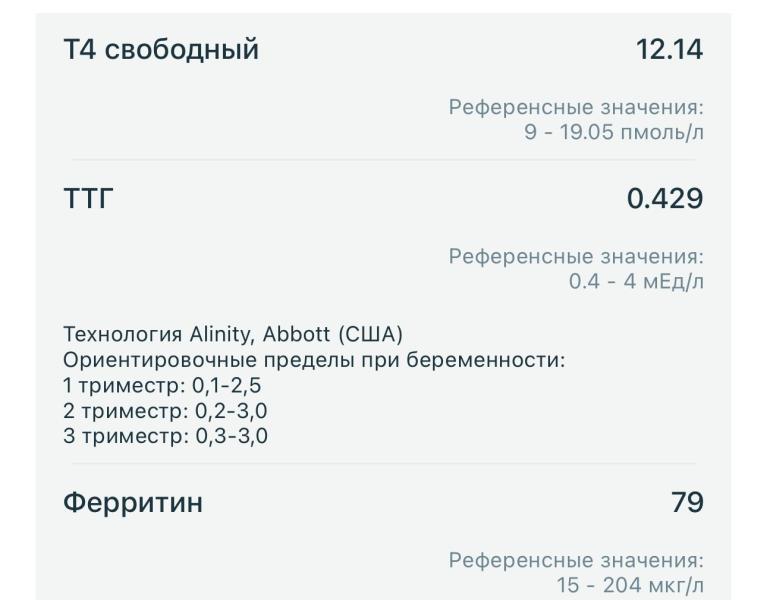Tap Референсные значения label under ТТГ
The image size is (766, 600).
(x=576, y=256)
